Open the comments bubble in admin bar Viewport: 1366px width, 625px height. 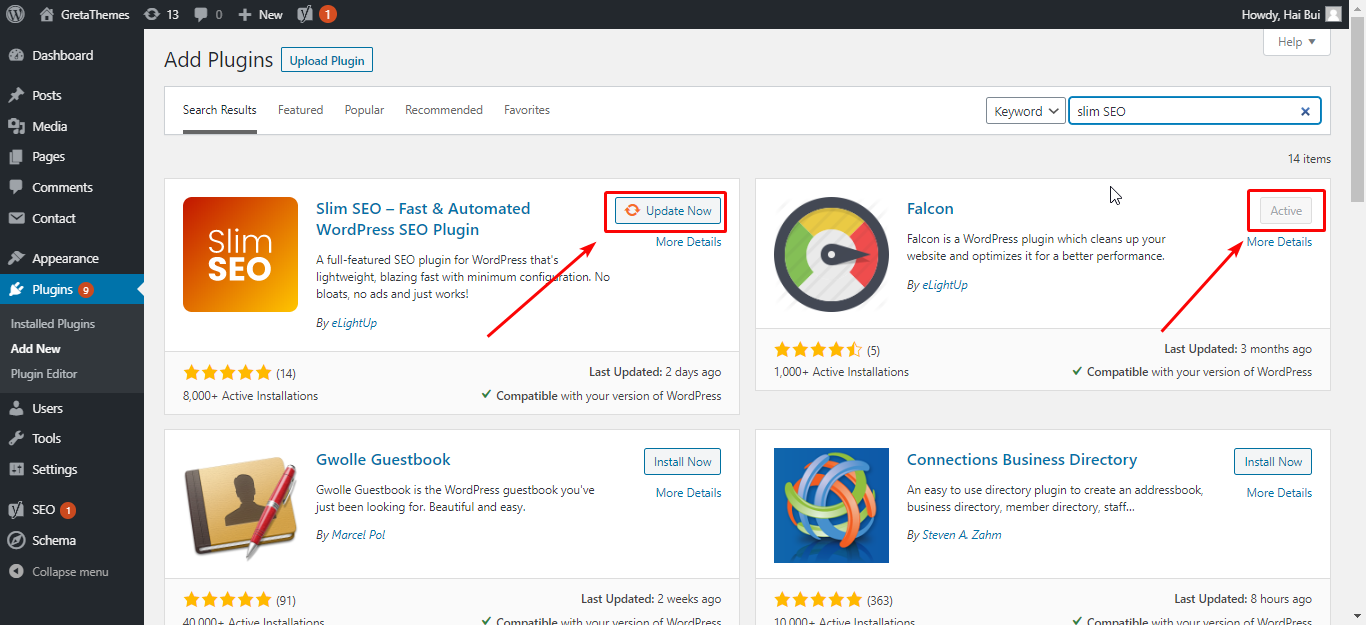point(208,14)
